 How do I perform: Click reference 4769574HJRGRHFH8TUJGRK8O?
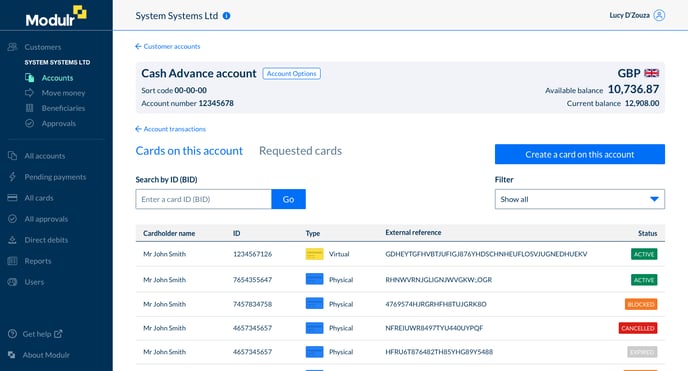pos(436,304)
